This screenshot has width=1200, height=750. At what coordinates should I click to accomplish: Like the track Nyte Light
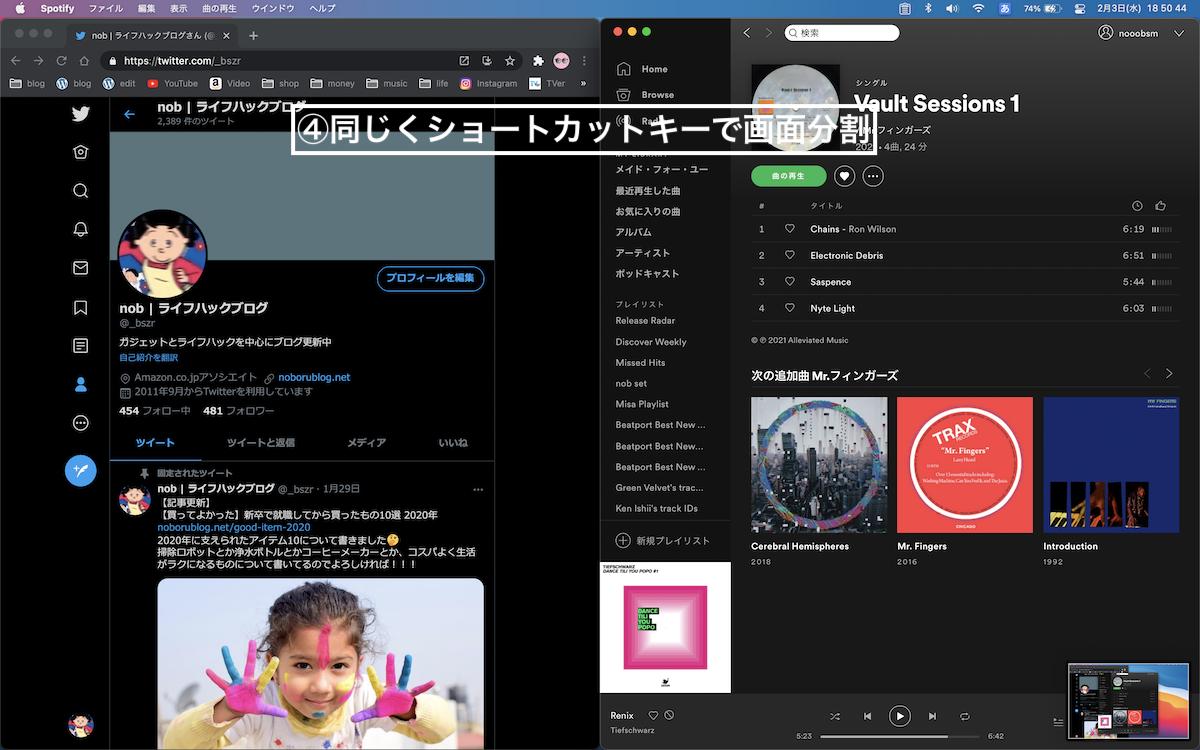click(x=789, y=308)
